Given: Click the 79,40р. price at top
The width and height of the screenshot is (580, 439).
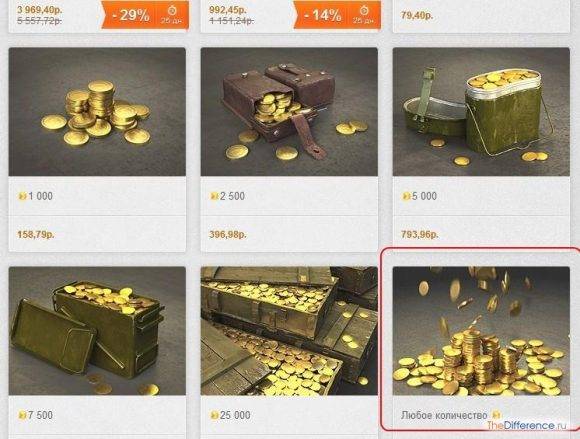Looking at the screenshot, I should click(x=417, y=16).
